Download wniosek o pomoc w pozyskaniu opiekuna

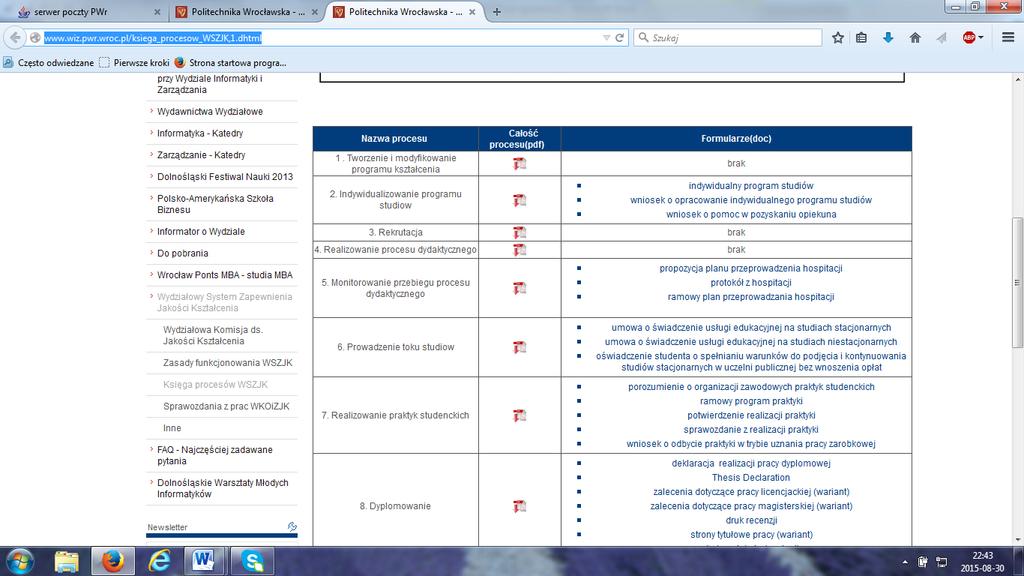[751, 214]
